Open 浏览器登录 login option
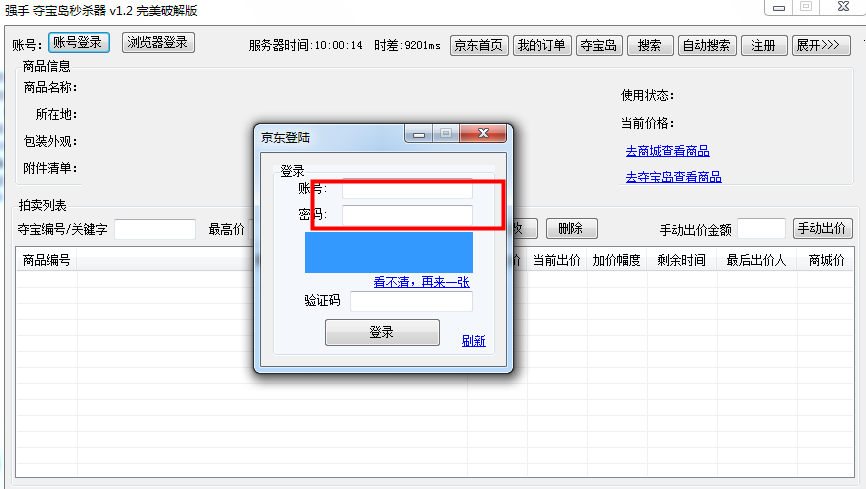Image resolution: width=866 pixels, height=489 pixels. coord(158,43)
